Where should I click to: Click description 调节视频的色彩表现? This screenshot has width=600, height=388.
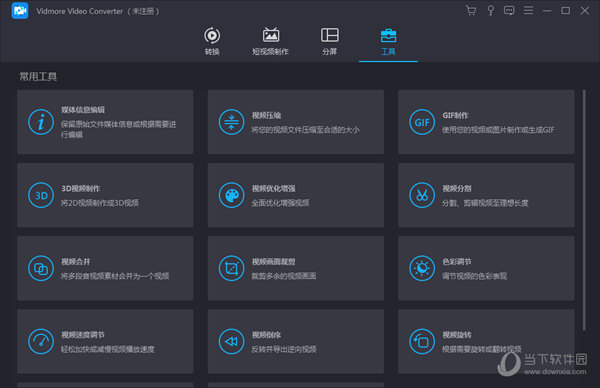pyautogui.click(x=474, y=276)
